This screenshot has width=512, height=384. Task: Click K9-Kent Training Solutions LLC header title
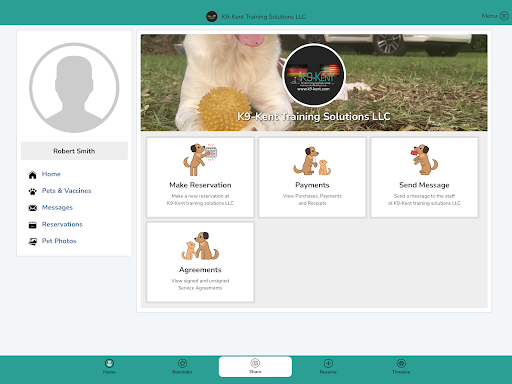click(x=264, y=17)
